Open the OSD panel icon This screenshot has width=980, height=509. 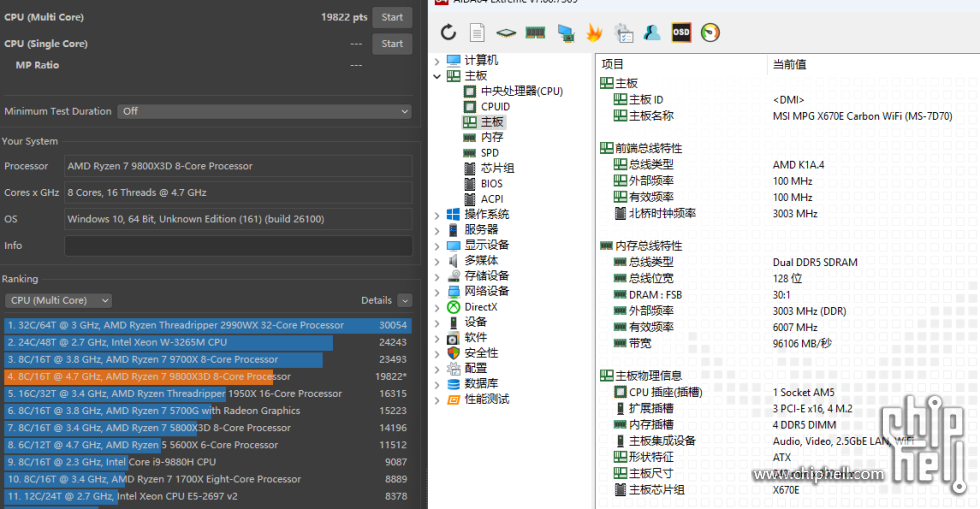click(x=681, y=33)
